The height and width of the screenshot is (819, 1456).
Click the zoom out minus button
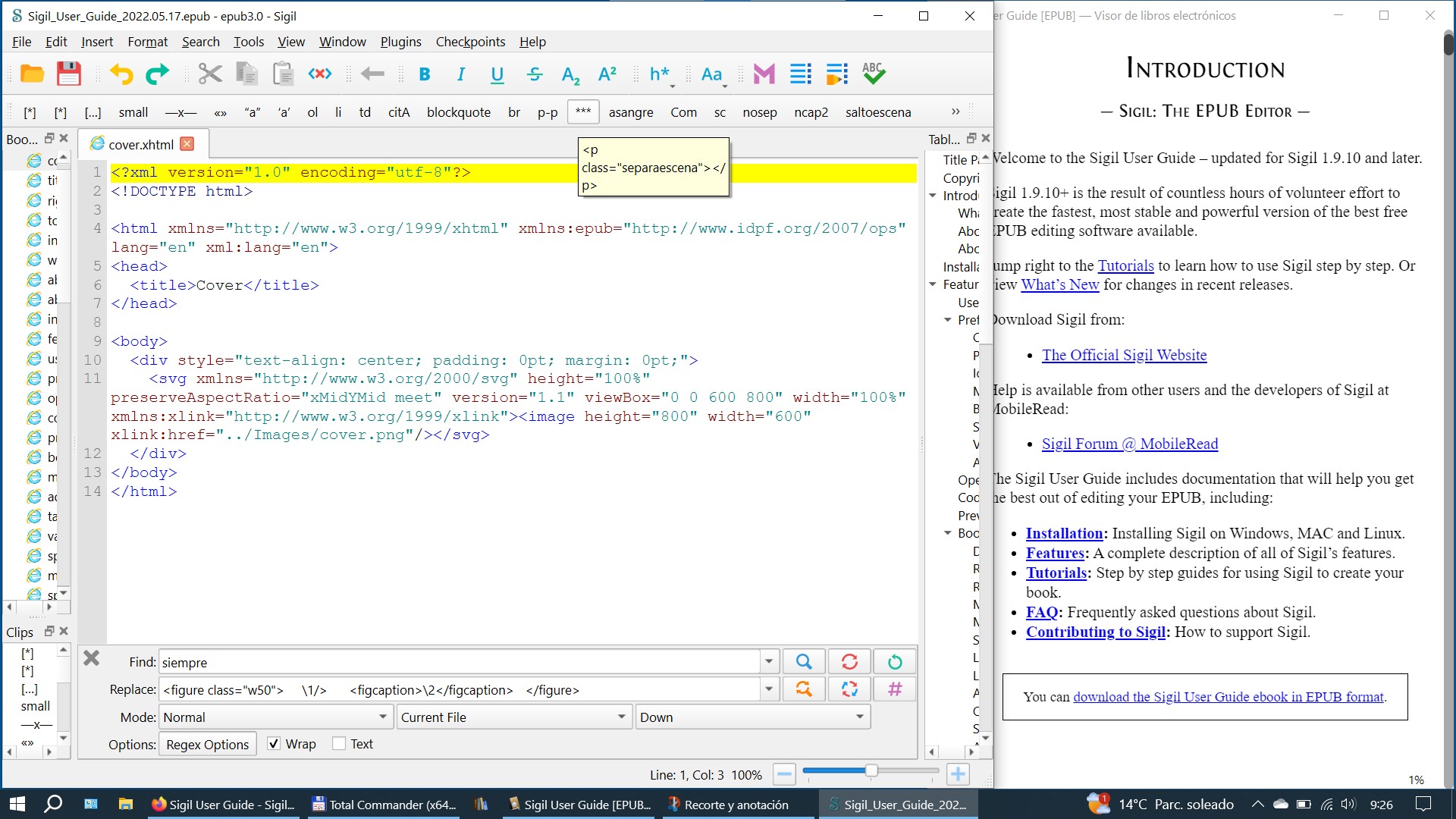tap(784, 774)
